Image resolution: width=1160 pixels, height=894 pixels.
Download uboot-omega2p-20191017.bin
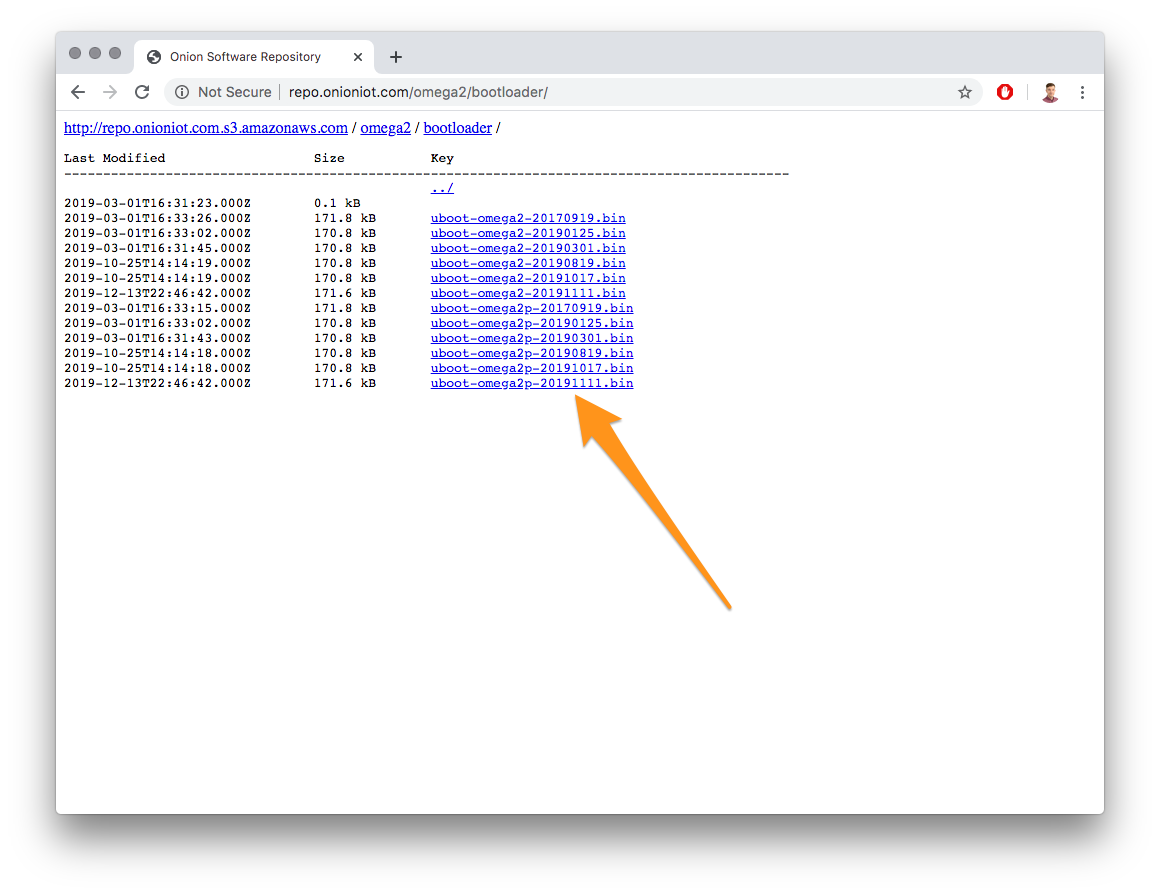[532, 369]
